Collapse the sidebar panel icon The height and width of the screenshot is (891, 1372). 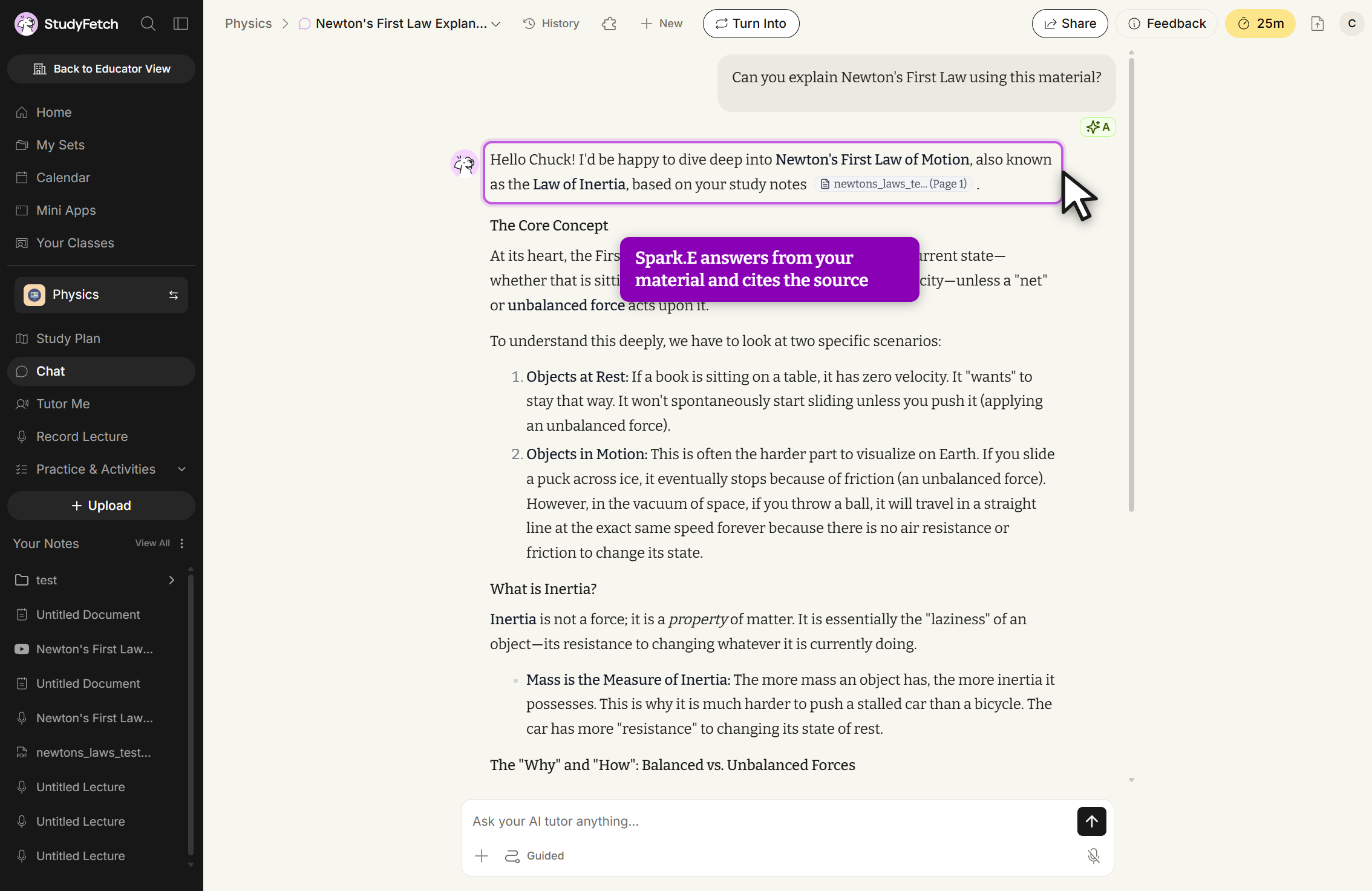point(181,24)
